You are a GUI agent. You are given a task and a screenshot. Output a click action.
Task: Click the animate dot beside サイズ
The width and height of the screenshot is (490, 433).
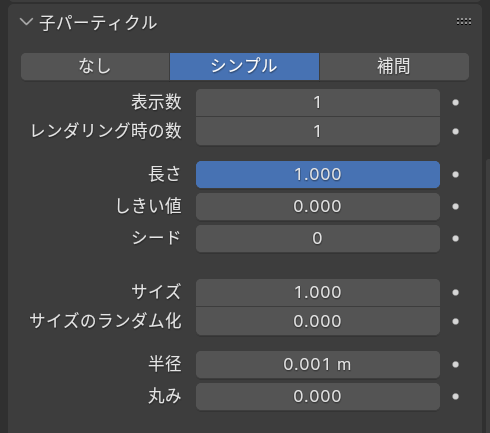pos(455,292)
